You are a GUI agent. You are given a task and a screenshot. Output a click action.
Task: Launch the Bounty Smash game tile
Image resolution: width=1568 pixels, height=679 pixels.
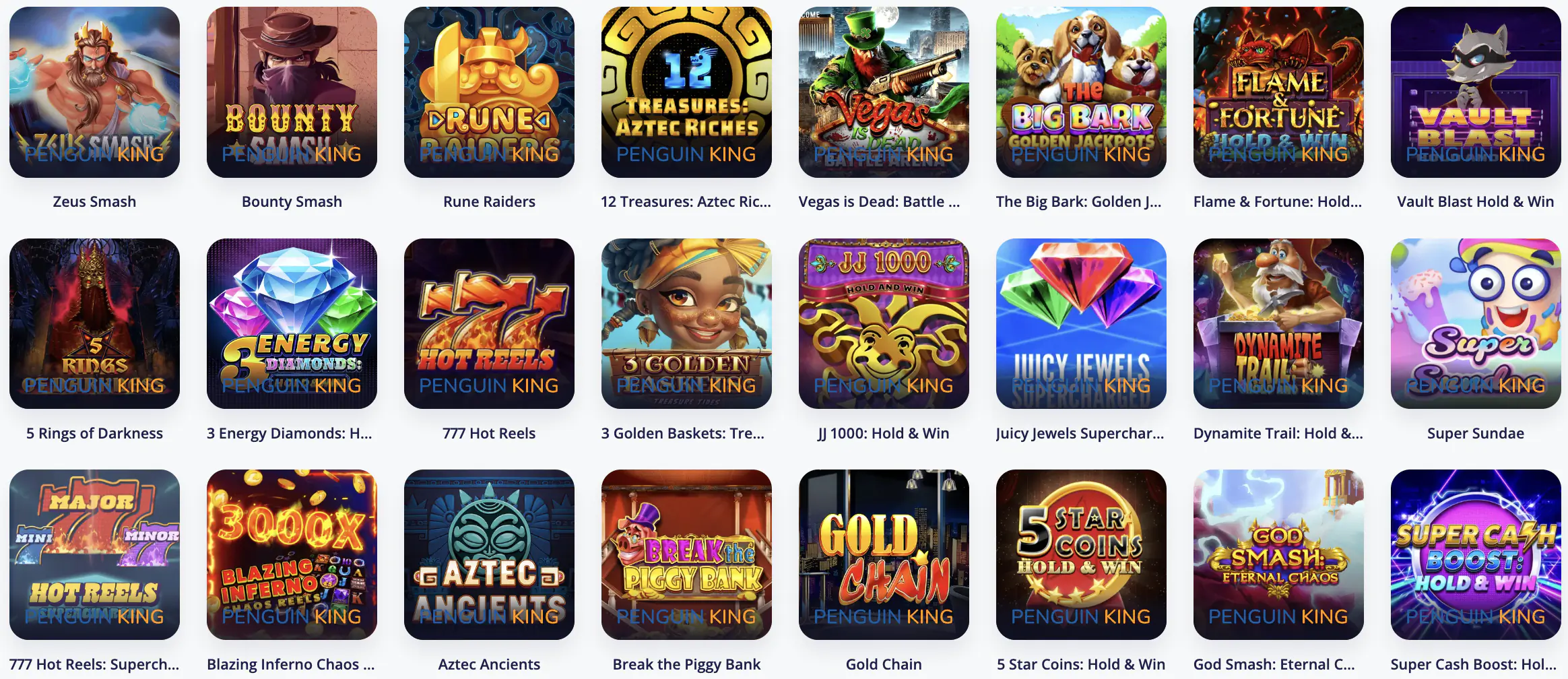(x=292, y=92)
